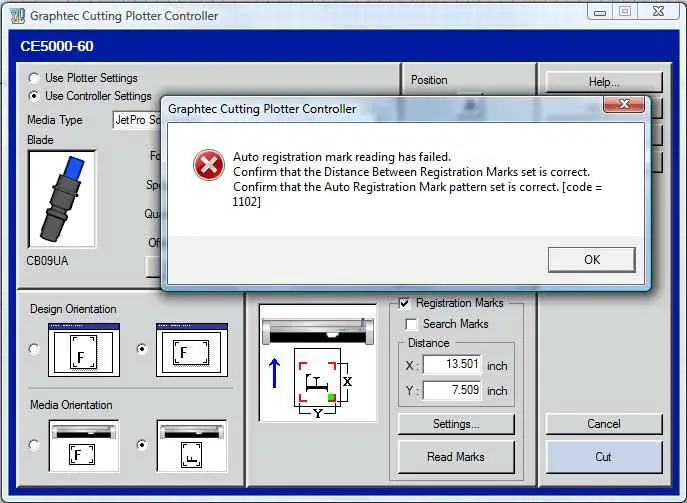Open the Media Type dropdown

pos(137,120)
